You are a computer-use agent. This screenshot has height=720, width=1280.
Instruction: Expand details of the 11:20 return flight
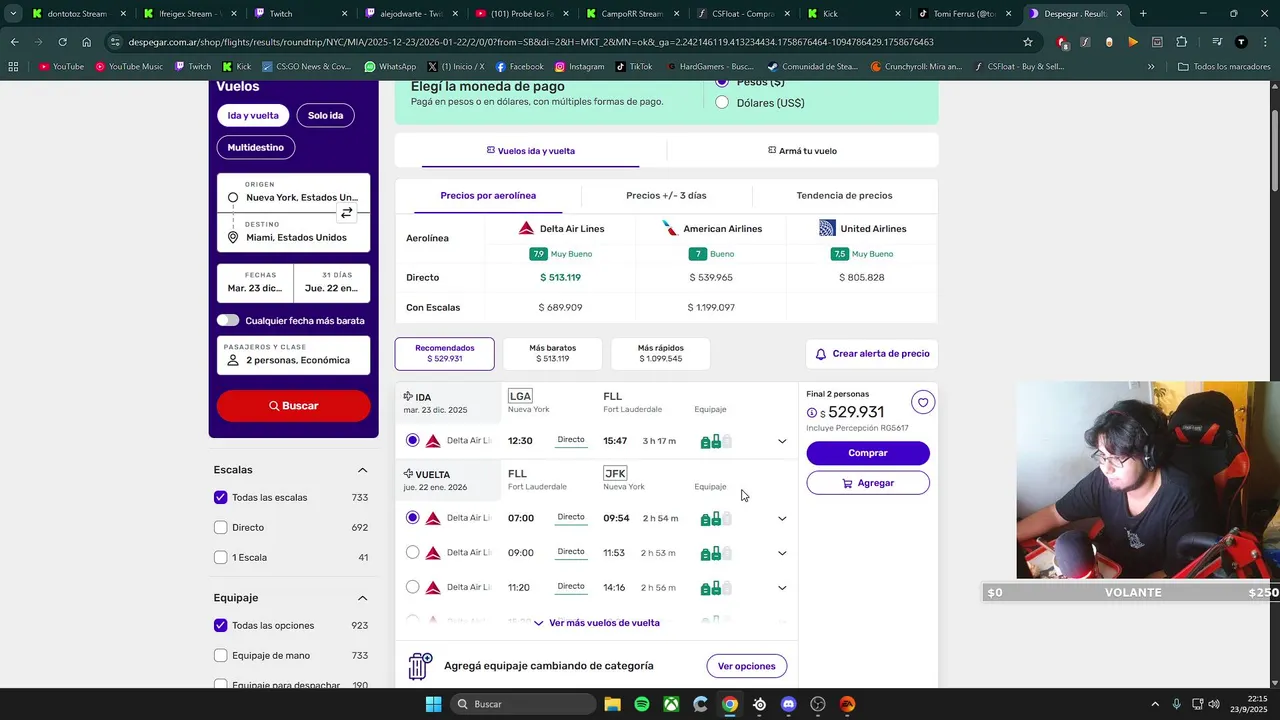[782, 588]
